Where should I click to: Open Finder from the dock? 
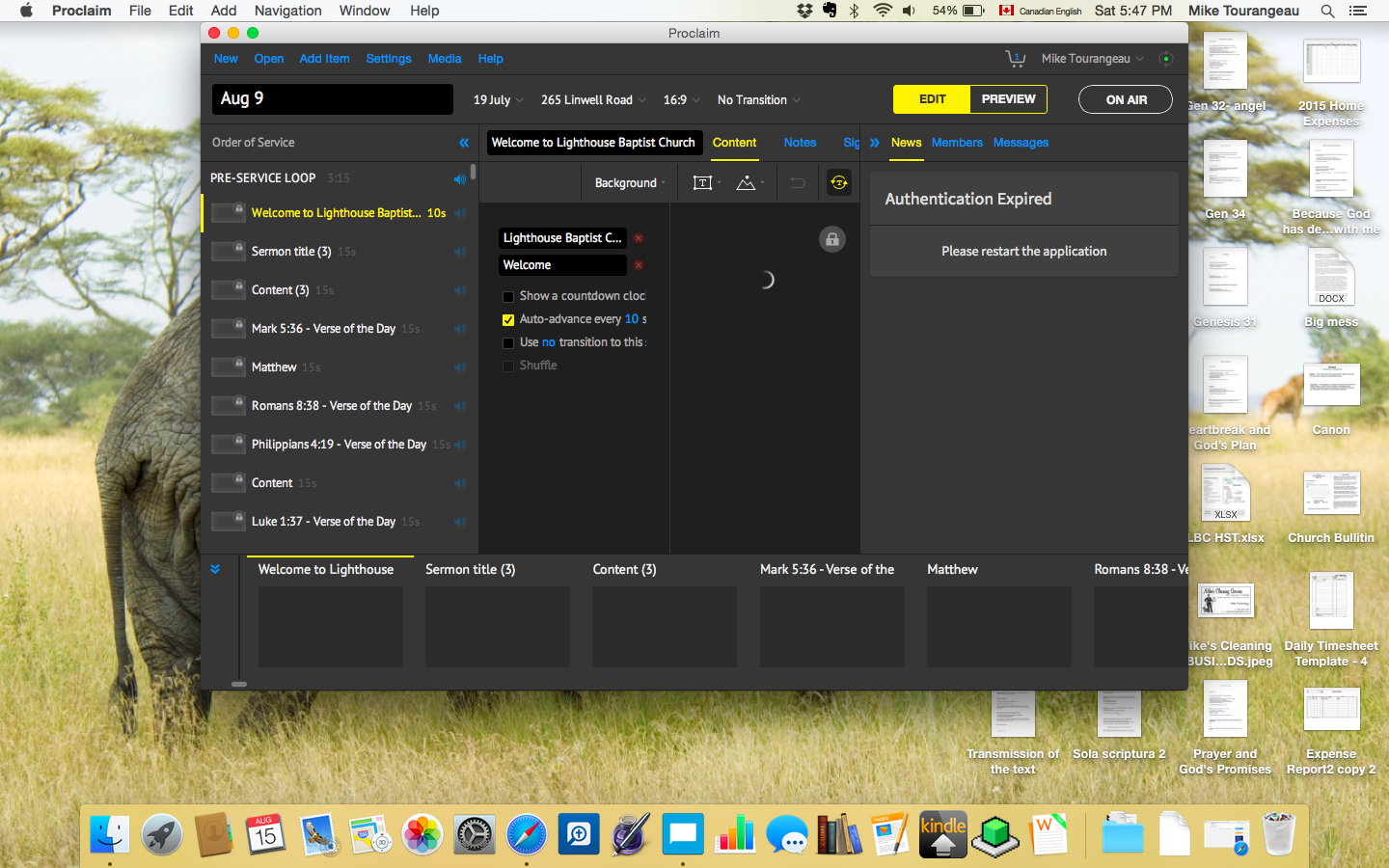tap(110, 834)
